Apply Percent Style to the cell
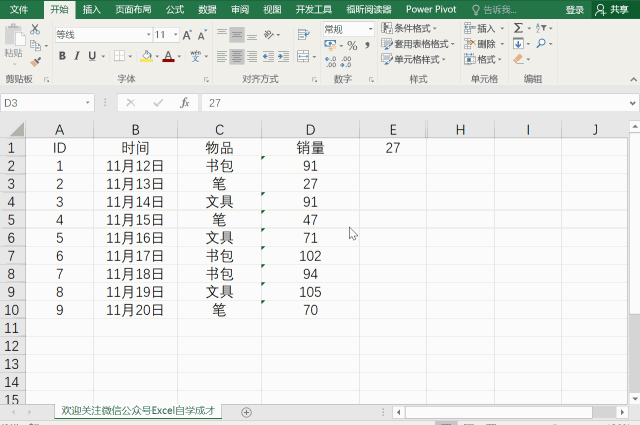Image resolution: width=640 pixels, height=425 pixels. click(352, 47)
